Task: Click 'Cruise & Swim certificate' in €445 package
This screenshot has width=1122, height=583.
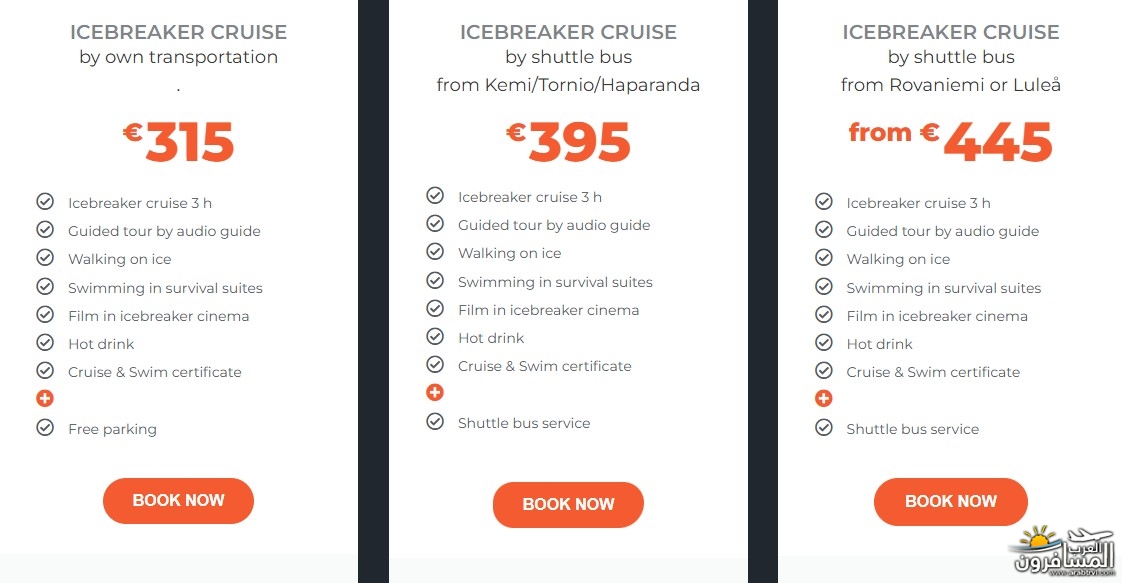Action: tap(933, 372)
